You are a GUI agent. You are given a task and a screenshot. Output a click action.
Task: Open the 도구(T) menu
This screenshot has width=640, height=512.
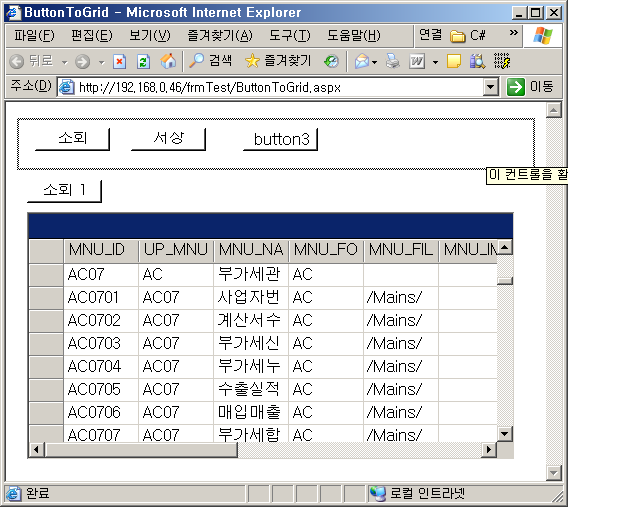289,35
